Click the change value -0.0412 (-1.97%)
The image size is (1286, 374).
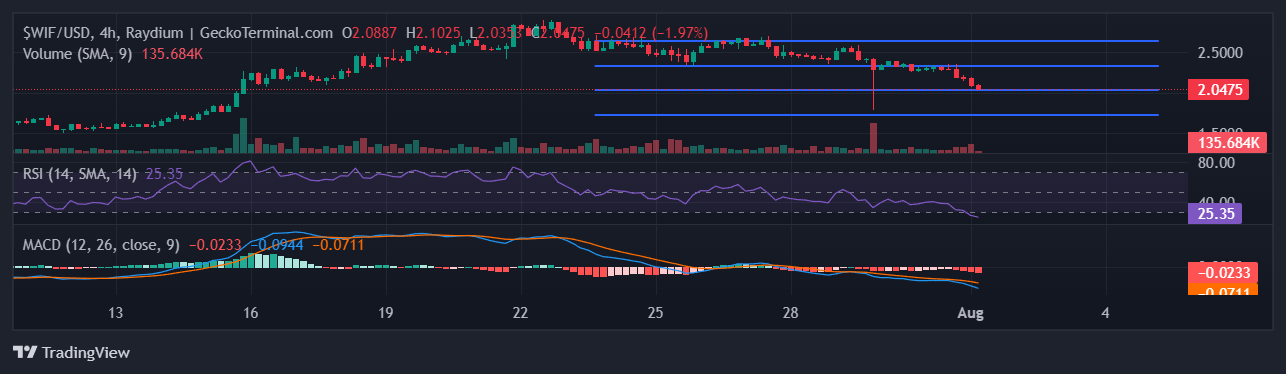650,32
